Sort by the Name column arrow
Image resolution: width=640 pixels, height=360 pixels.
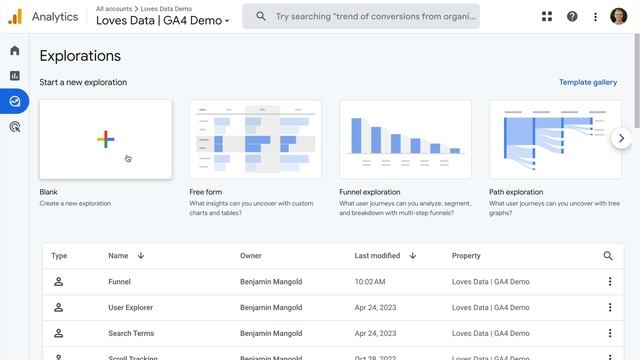pos(141,256)
